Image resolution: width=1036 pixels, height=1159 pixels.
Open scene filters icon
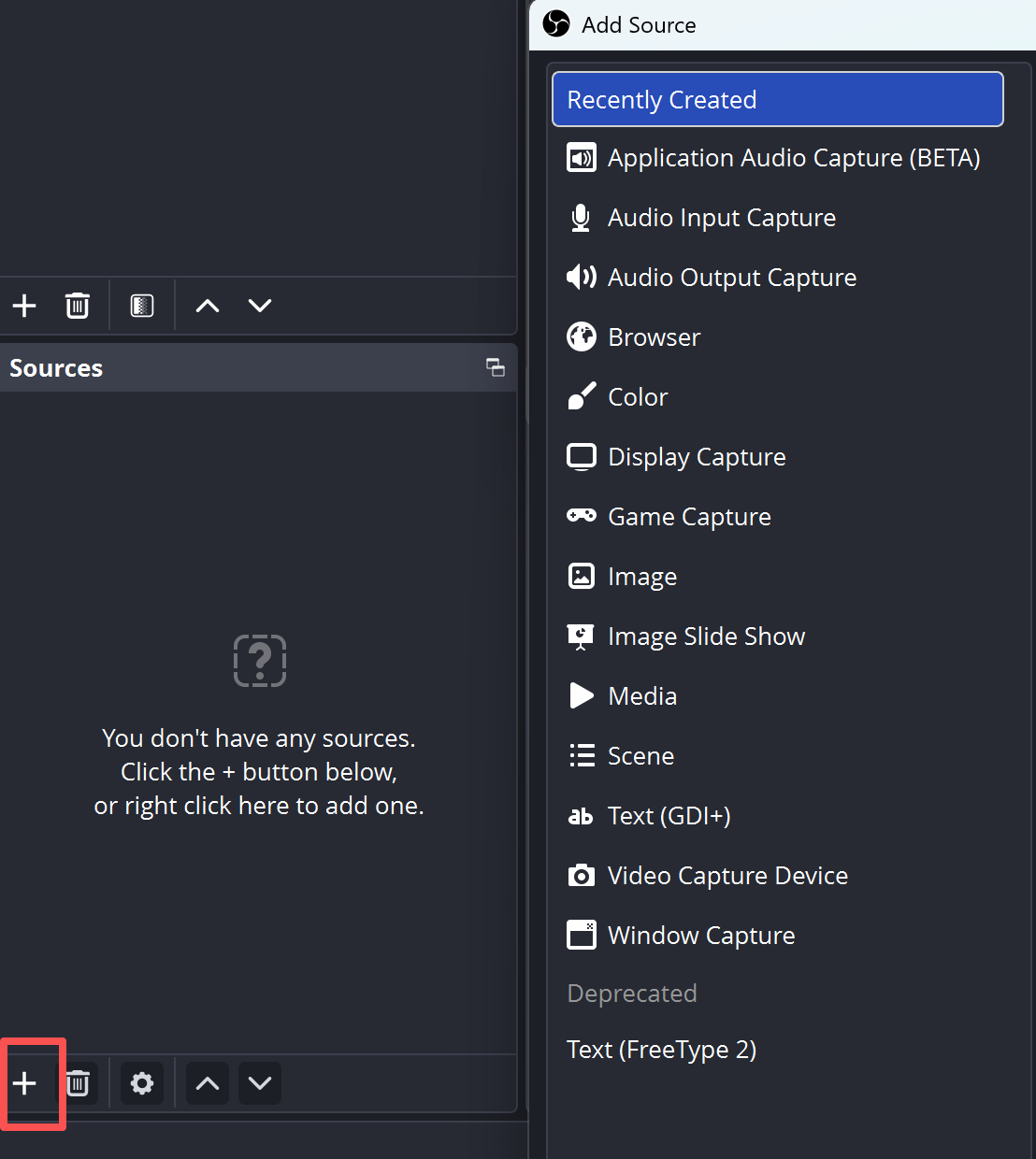pyautogui.click(x=142, y=306)
